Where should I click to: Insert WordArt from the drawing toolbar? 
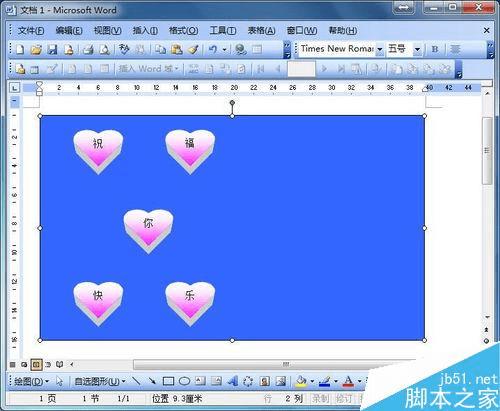(x=233, y=381)
